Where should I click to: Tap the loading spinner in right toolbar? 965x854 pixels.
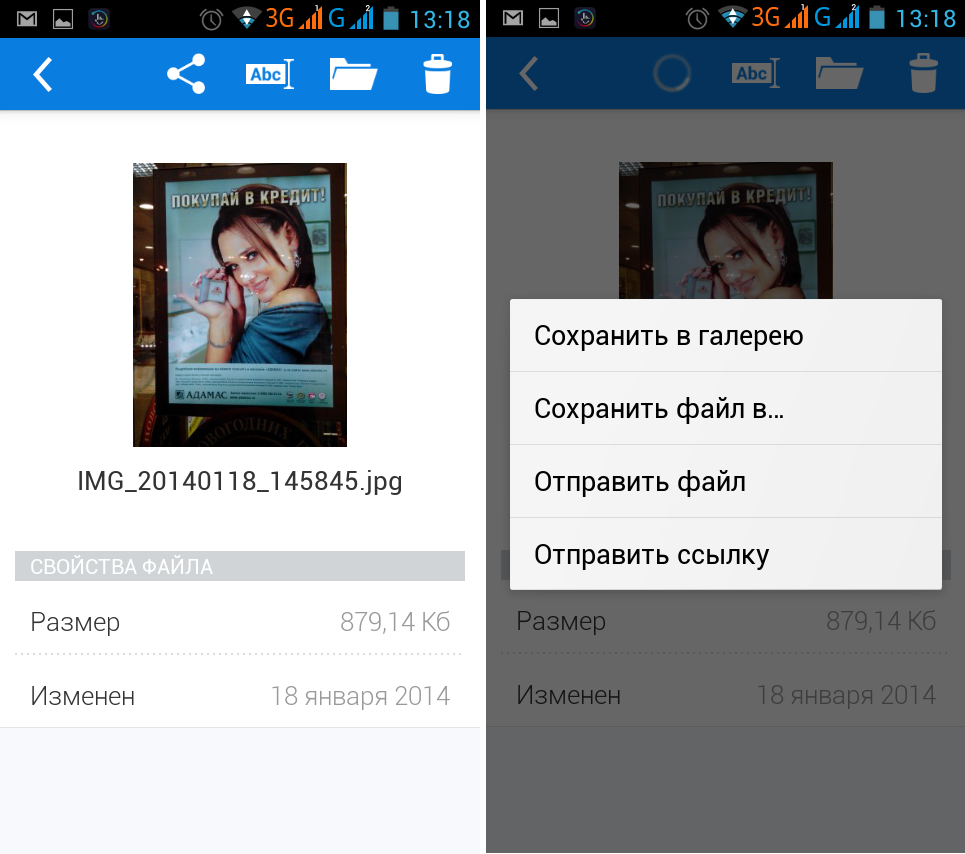point(671,73)
